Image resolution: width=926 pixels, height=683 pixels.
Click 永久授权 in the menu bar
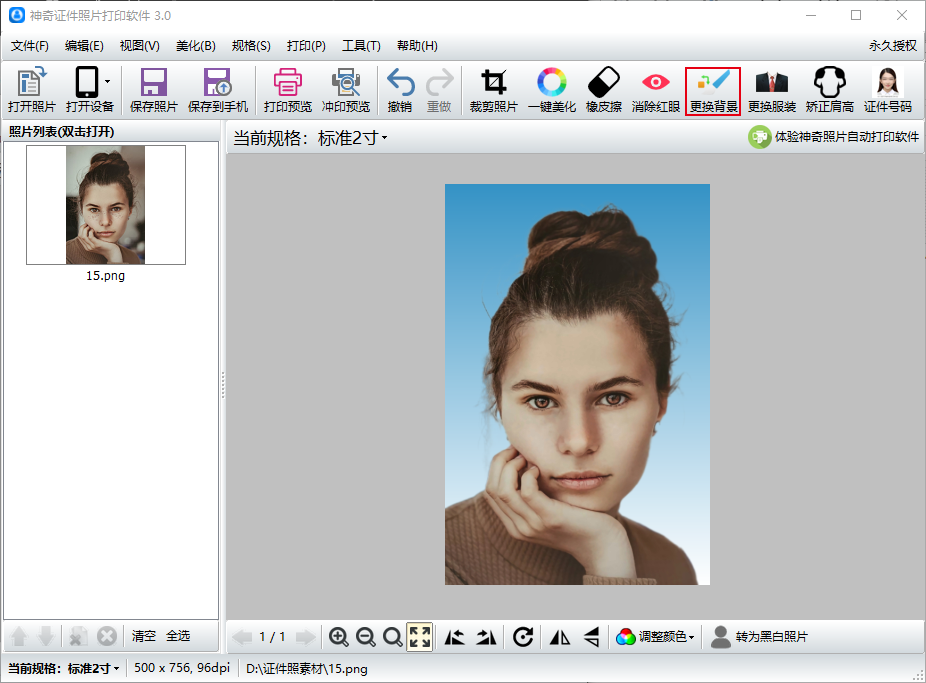pyautogui.click(x=892, y=45)
